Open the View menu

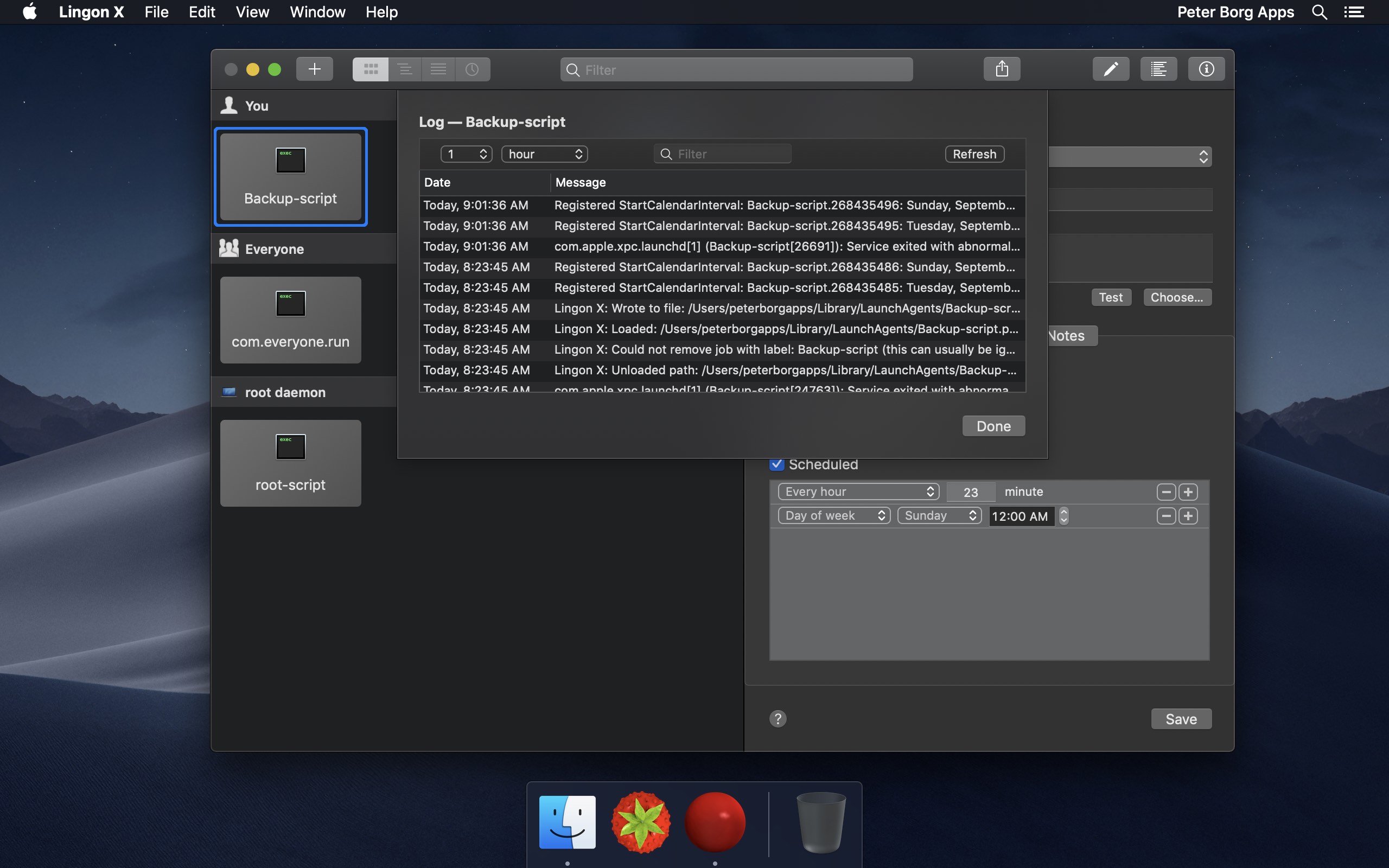point(251,12)
